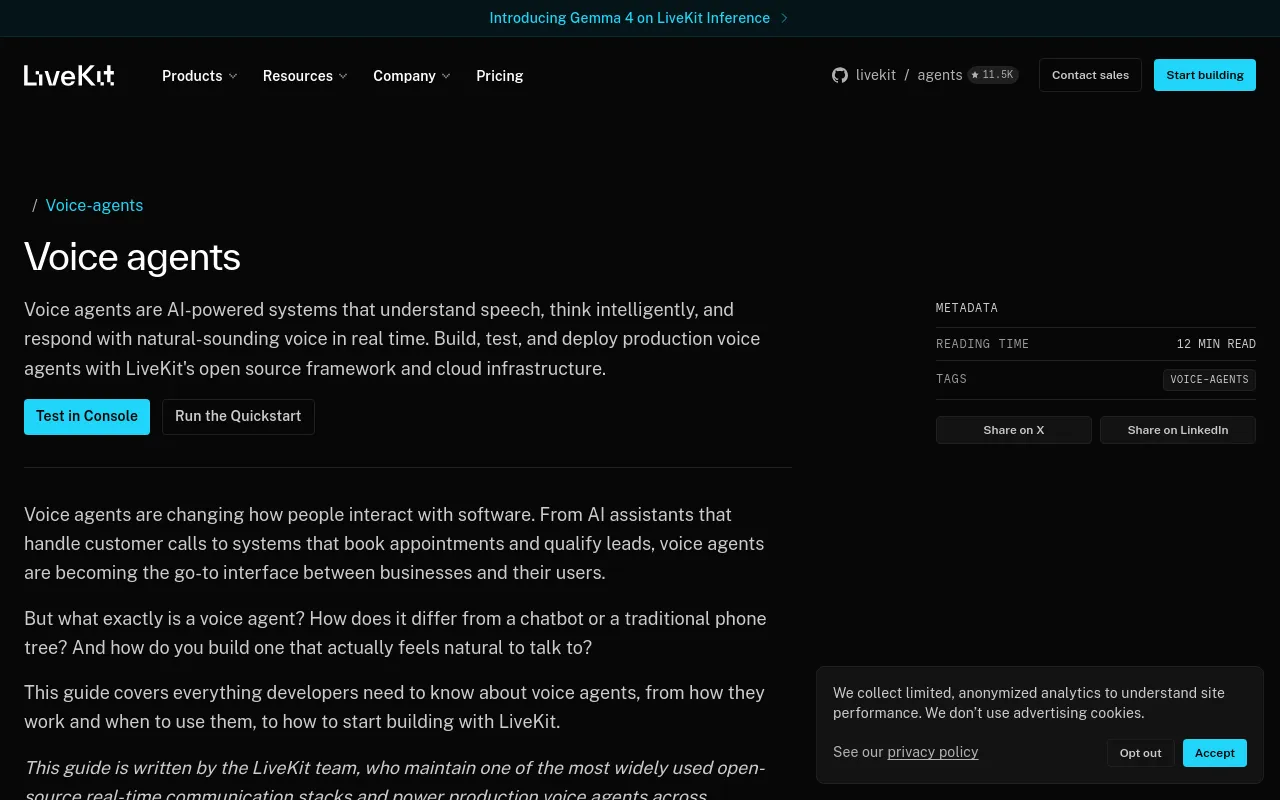Expand the Products menu
Viewport: 1280px width, 800px height.
tap(200, 76)
